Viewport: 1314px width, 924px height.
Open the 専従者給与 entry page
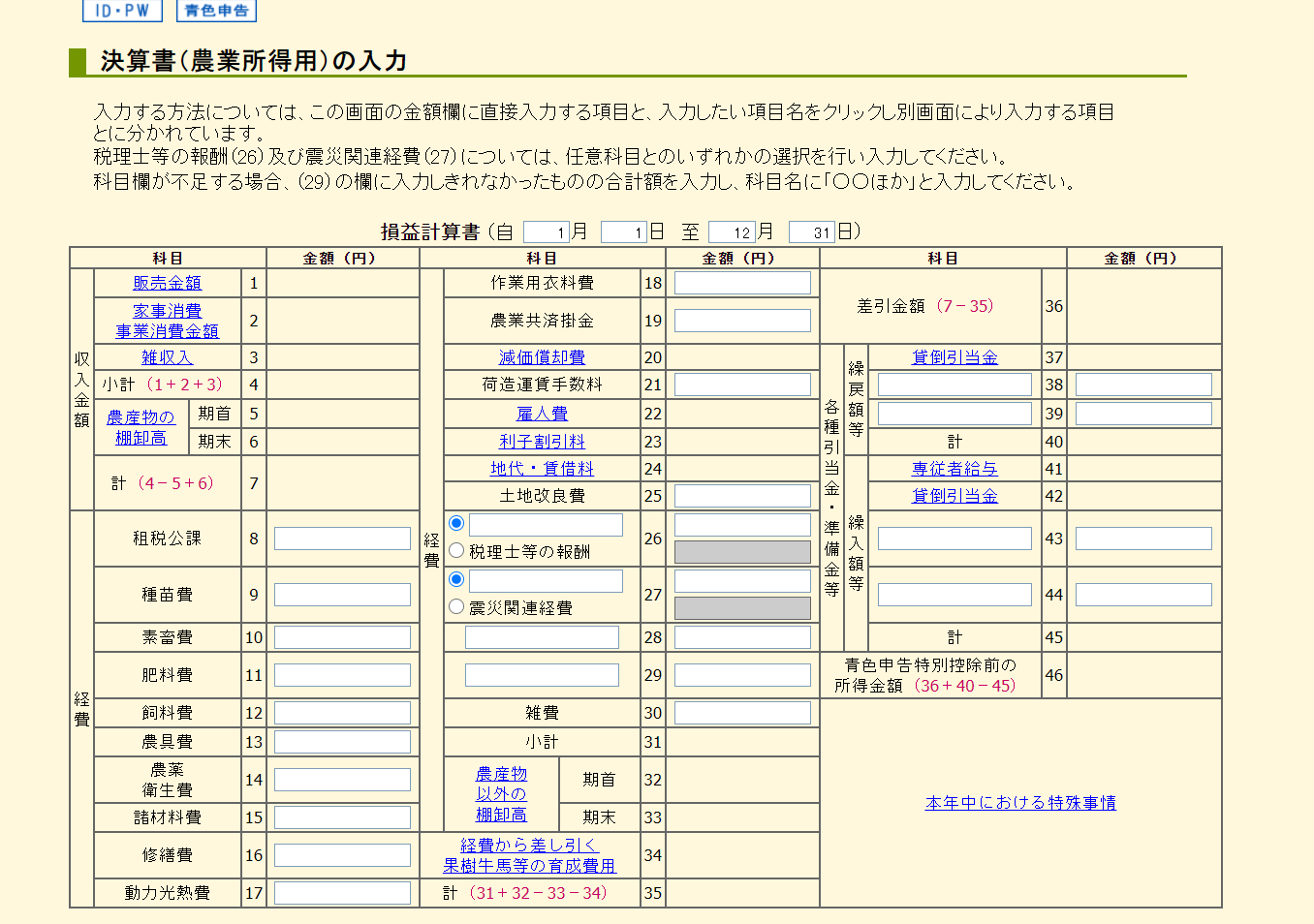[954, 468]
